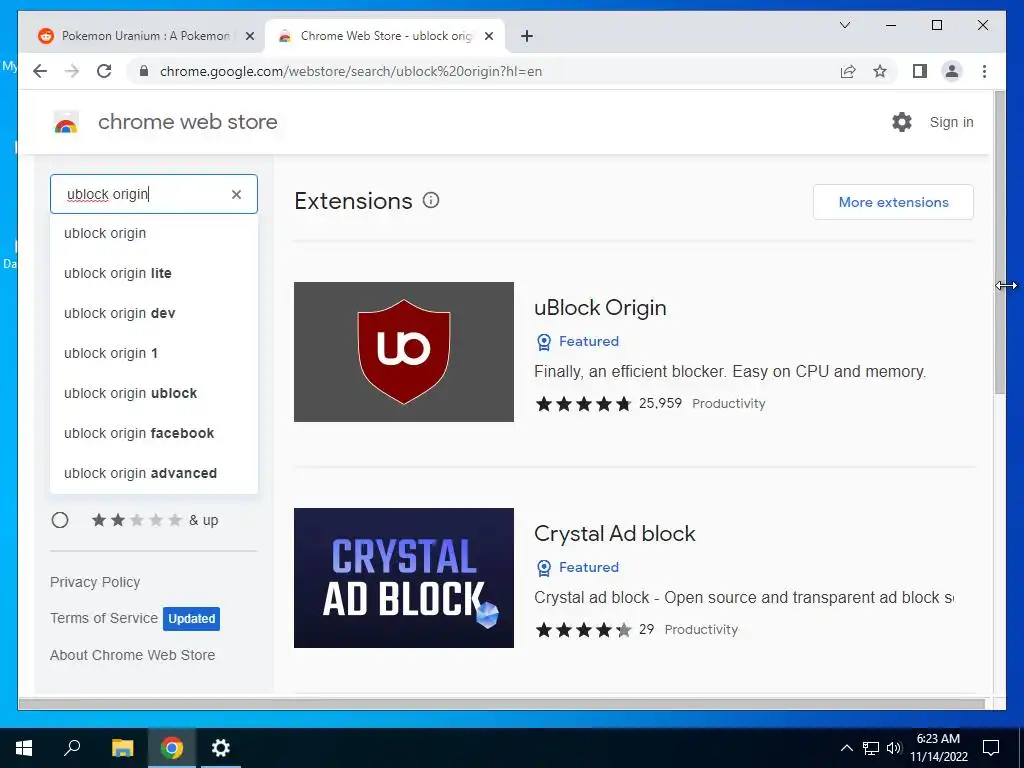Switch to the Pokemon Uranium tab

click(145, 36)
